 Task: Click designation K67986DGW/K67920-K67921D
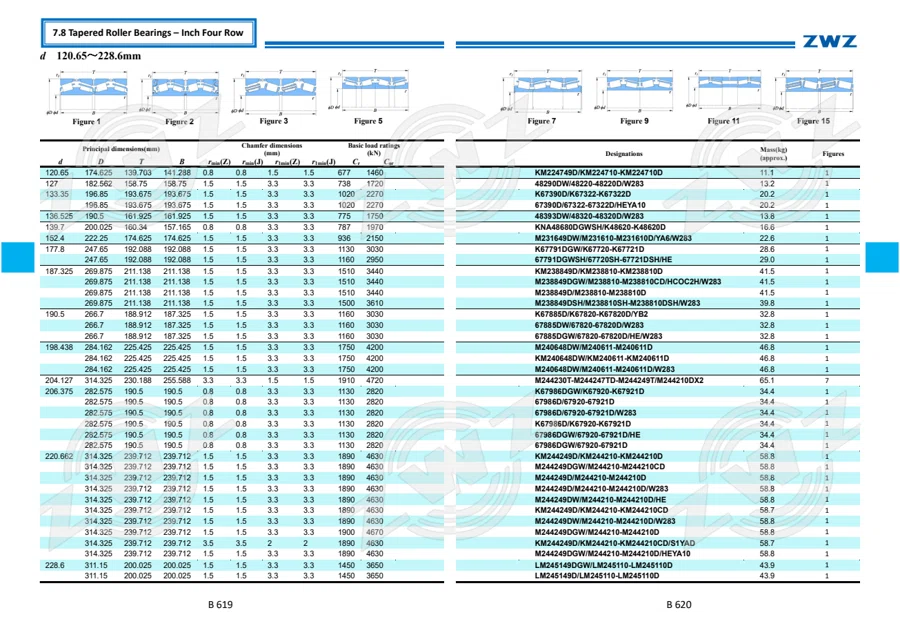pyautogui.click(x=589, y=391)
